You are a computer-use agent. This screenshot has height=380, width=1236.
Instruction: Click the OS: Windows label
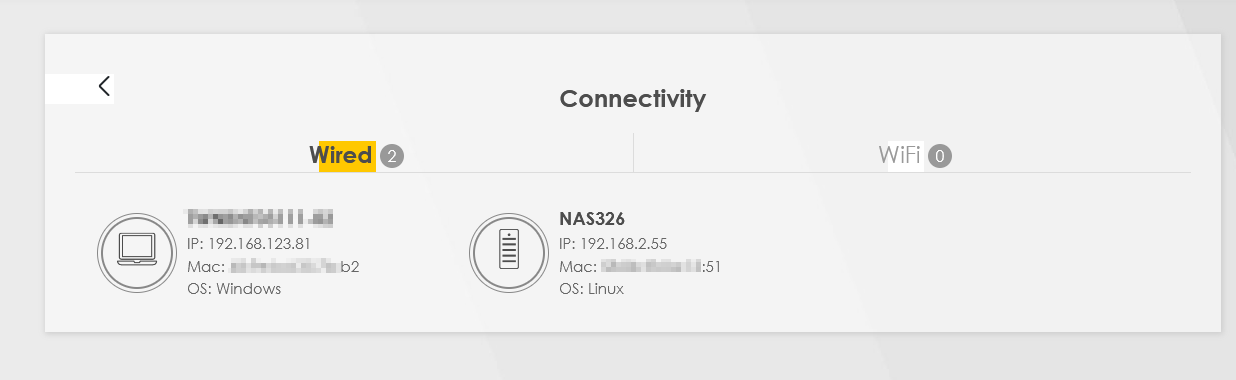pyautogui.click(x=234, y=289)
